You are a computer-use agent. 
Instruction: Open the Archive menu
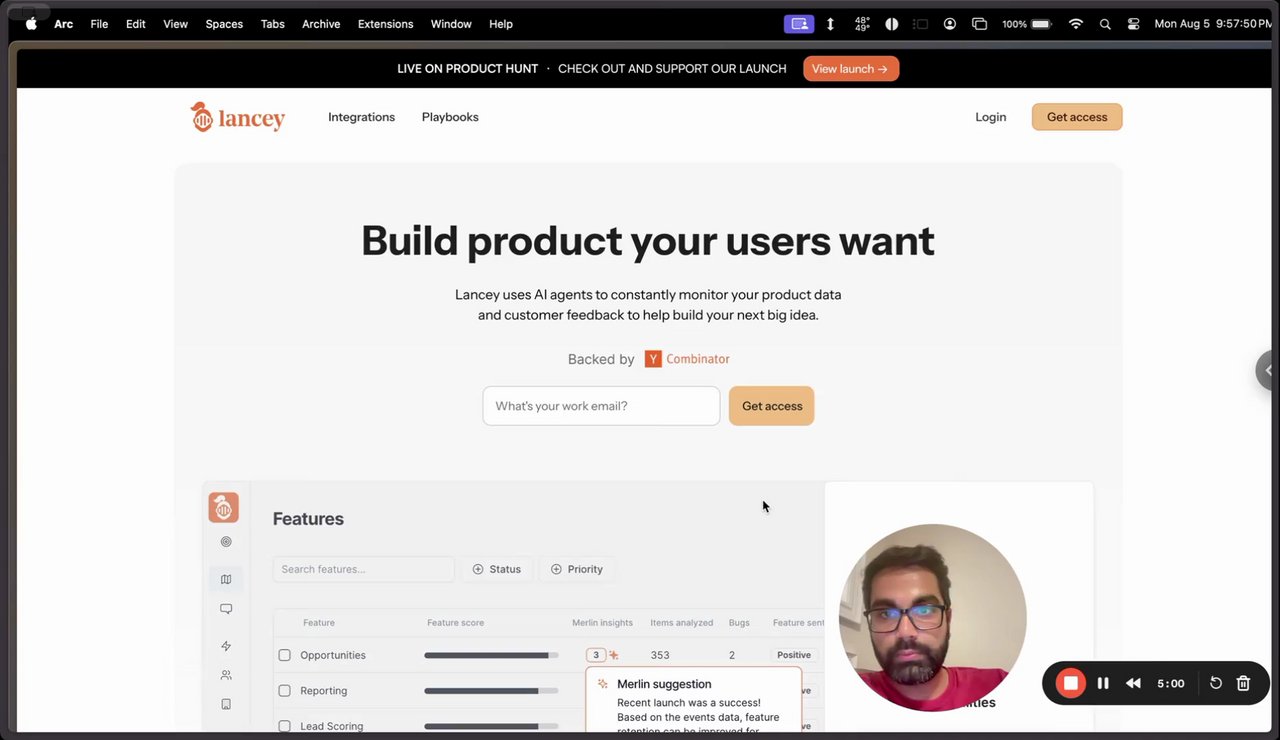321,24
